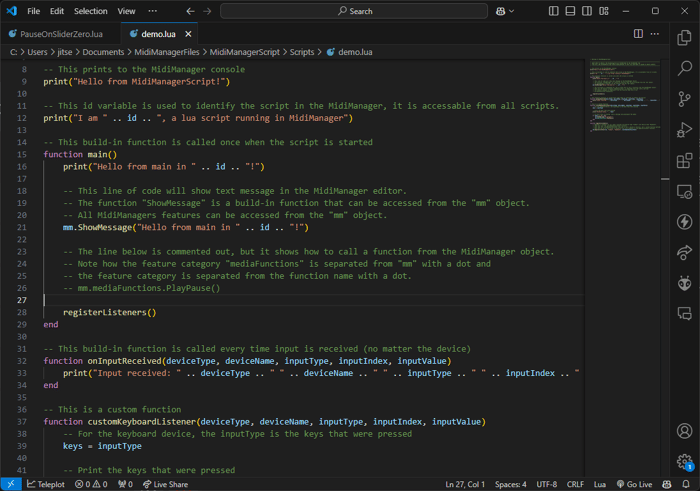Click Ln 27, Col 1 indicator
The width and height of the screenshot is (700, 491).
(x=465, y=484)
